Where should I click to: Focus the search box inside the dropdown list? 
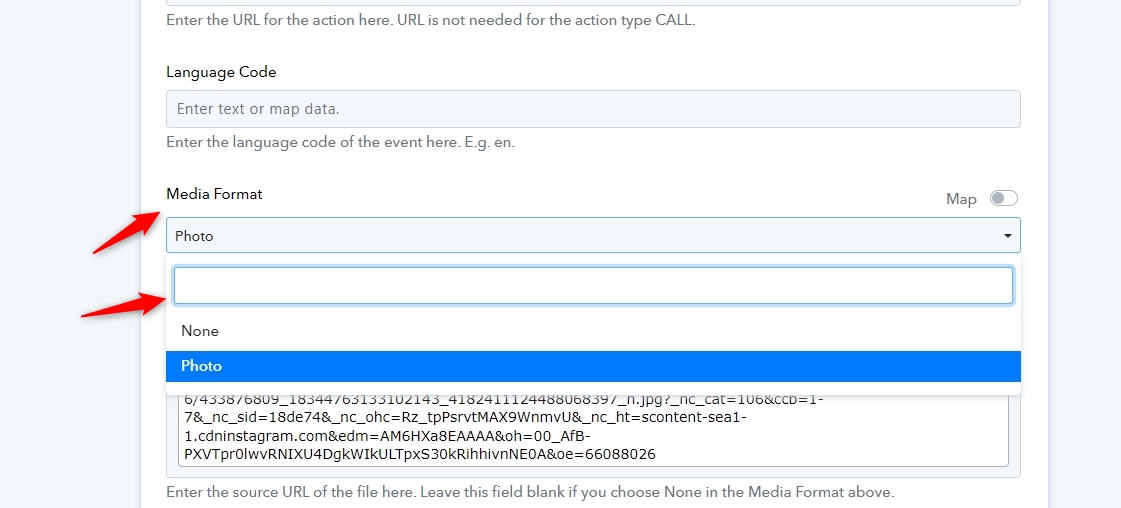click(593, 286)
